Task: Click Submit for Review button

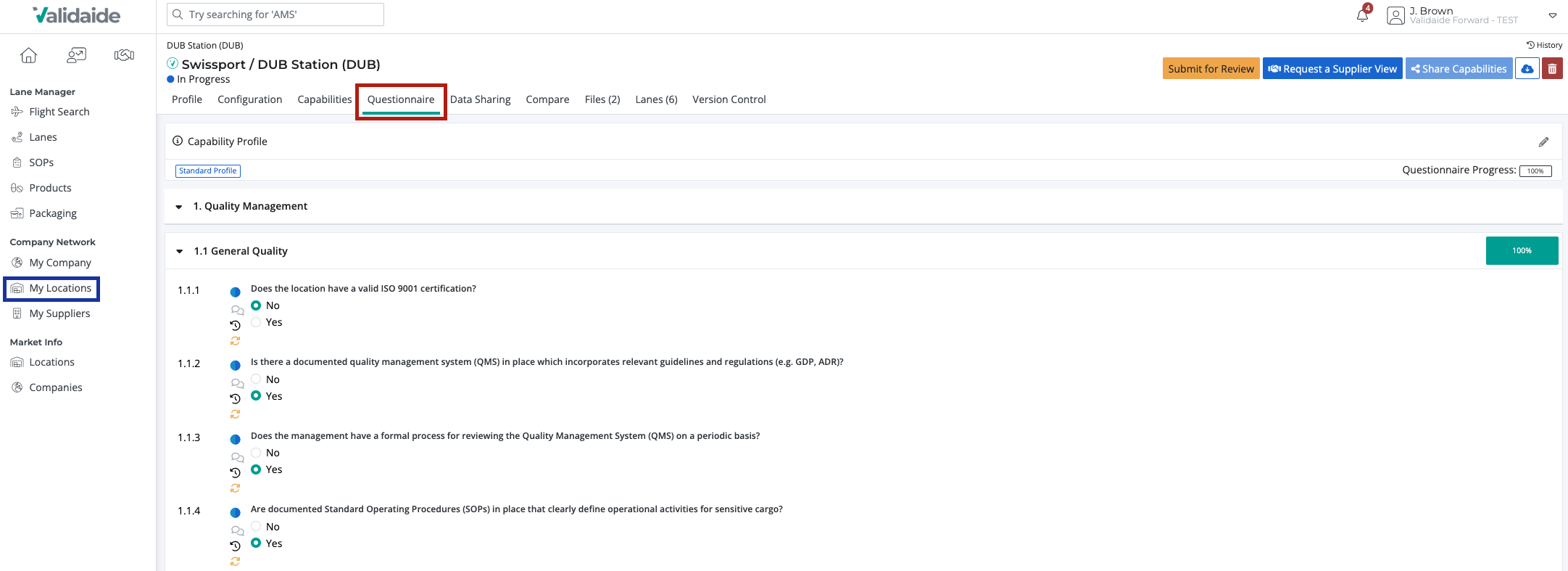Action: (x=1211, y=69)
